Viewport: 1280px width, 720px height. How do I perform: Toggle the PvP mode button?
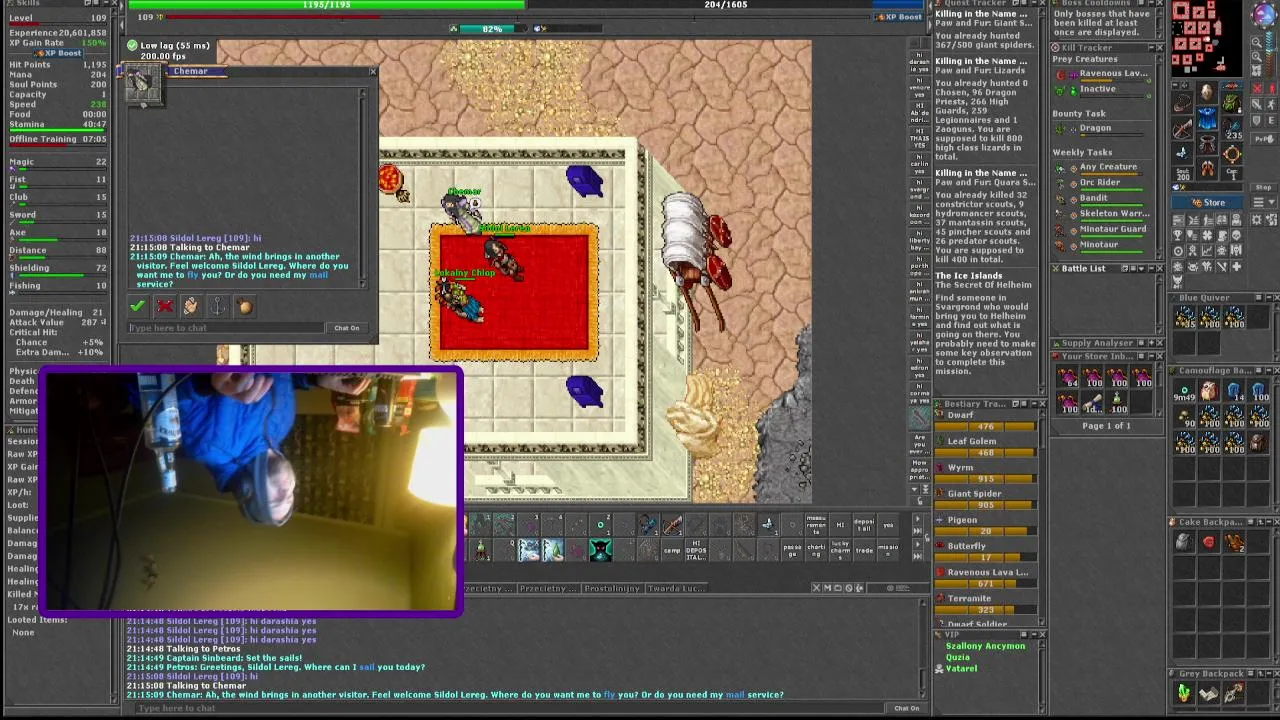point(1263,139)
